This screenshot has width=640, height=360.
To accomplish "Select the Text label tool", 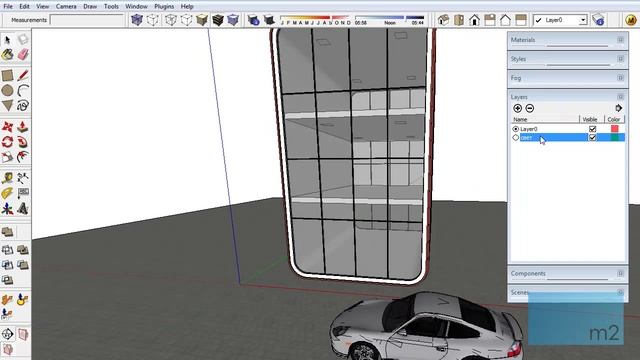I will (x=23, y=193).
